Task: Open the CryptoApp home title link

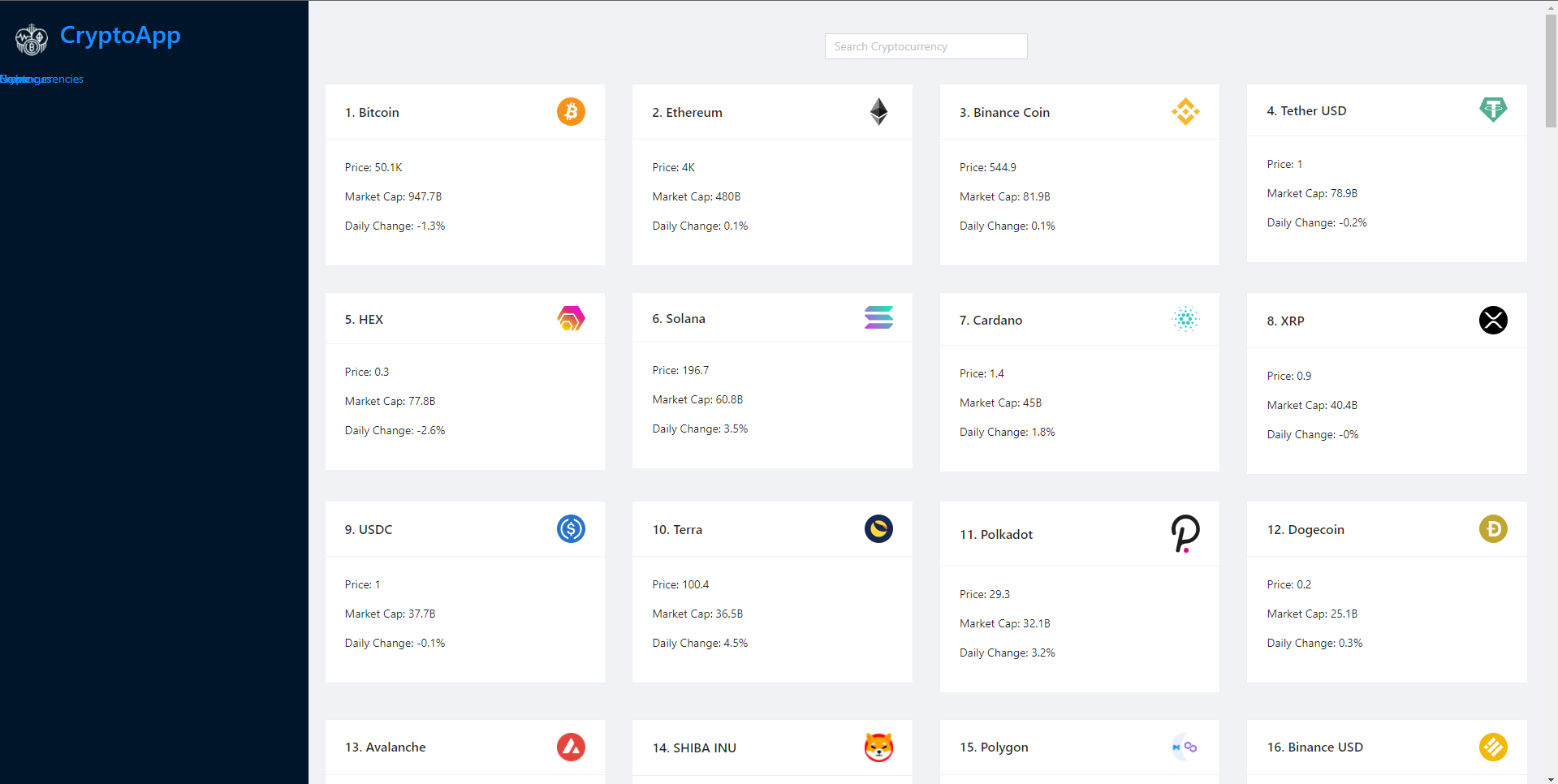Action: click(120, 35)
